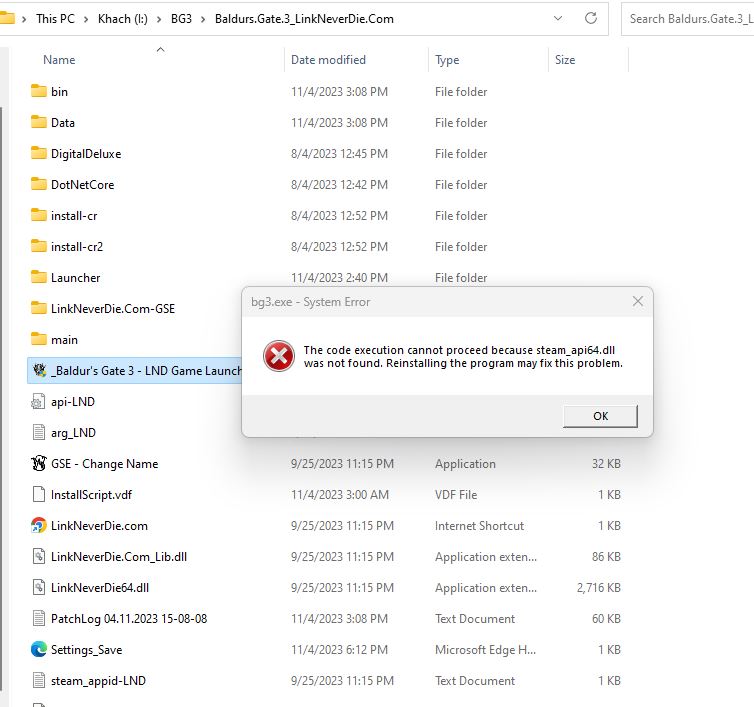This screenshot has height=707, width=754.
Task: Click the refresh button beside address bar
Action: tap(592, 18)
